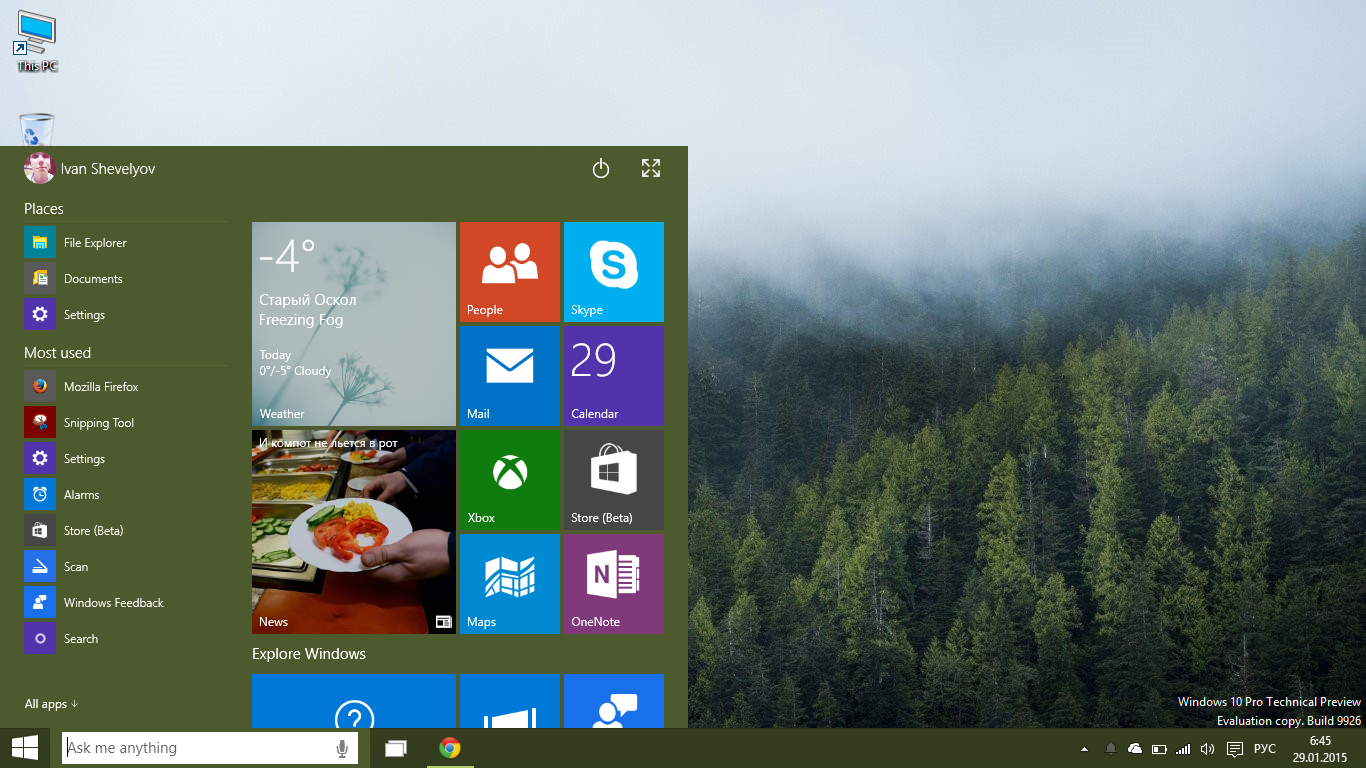Viewport: 1366px width, 768px height.
Task: Click the Windows Start button
Action: pos(25,748)
